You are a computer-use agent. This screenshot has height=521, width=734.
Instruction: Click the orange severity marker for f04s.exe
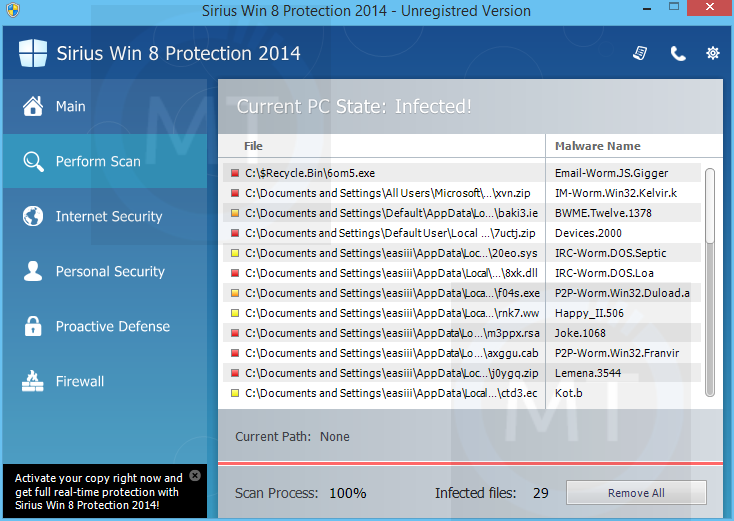[x=235, y=293]
